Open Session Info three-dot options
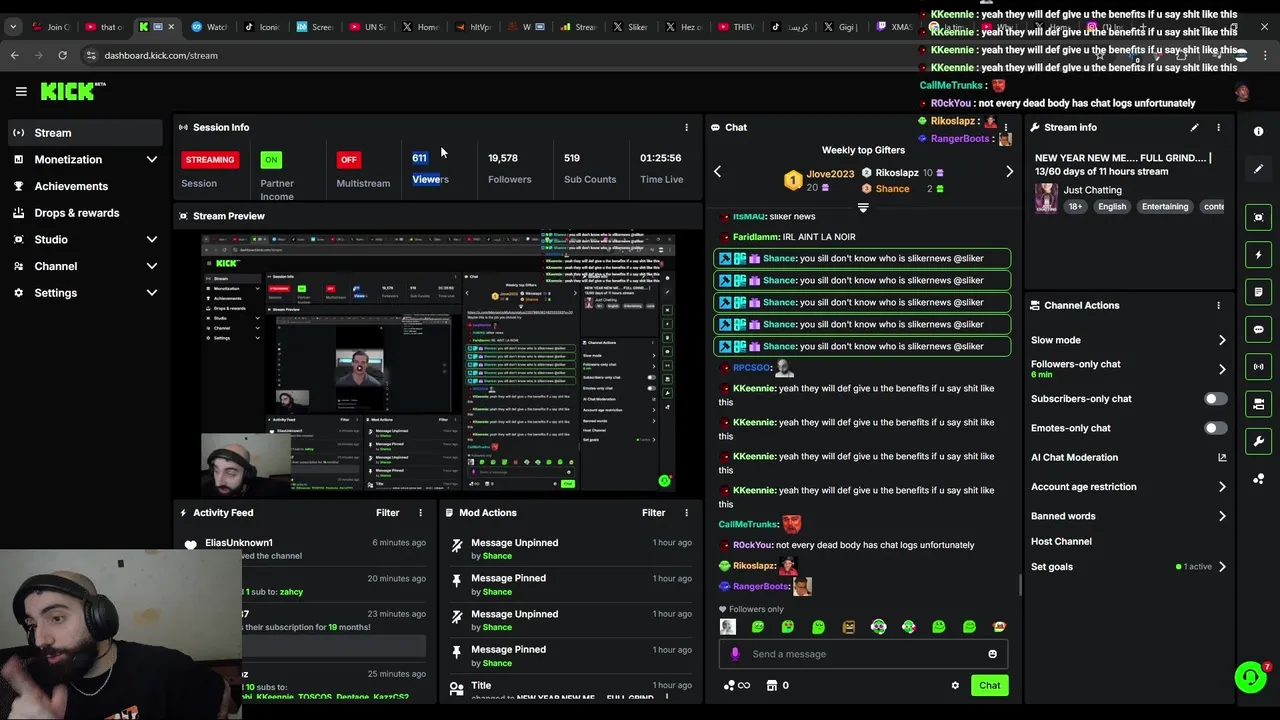The width and height of the screenshot is (1280, 720). [686, 127]
